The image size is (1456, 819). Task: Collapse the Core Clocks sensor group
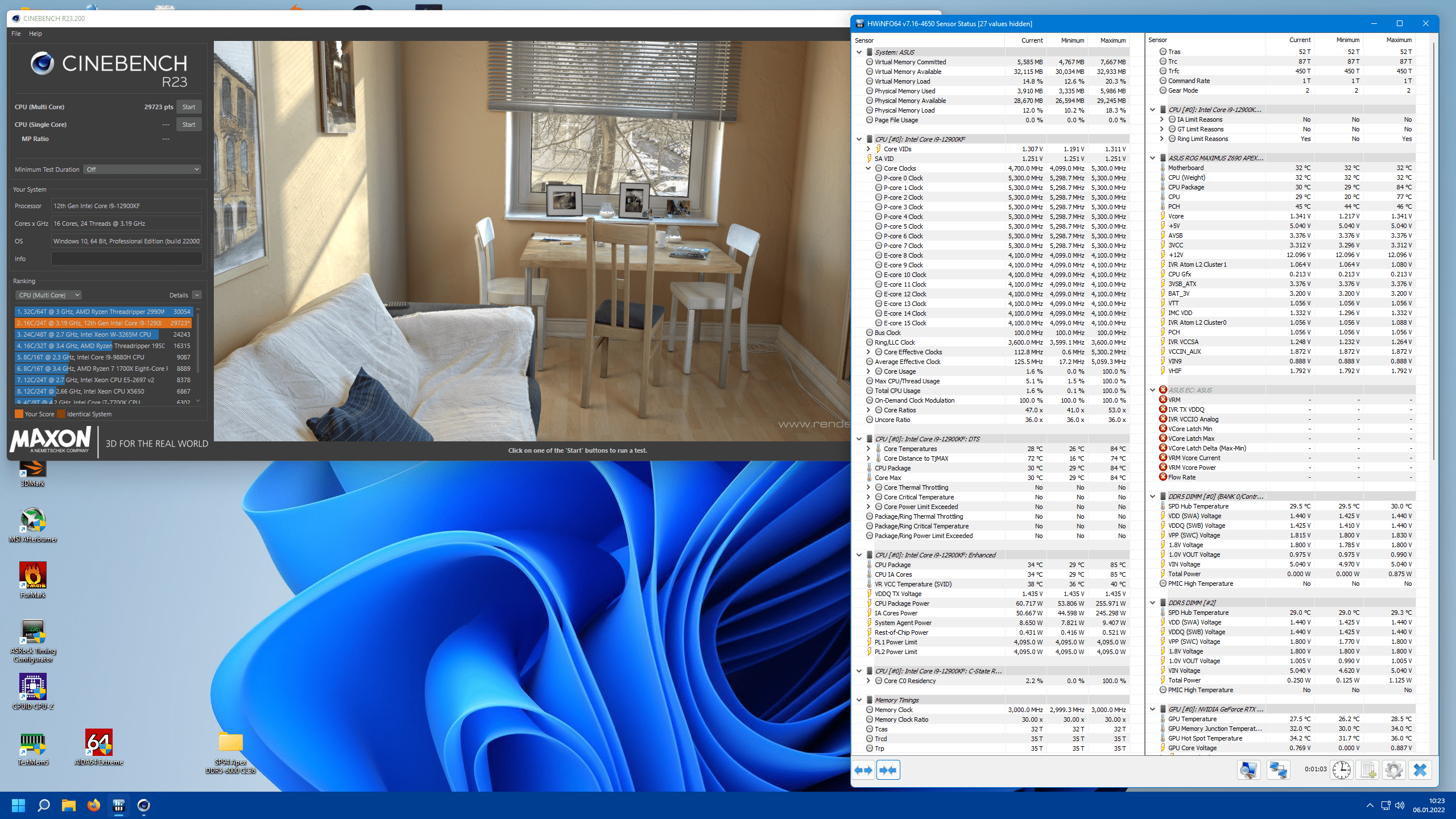pos(868,168)
